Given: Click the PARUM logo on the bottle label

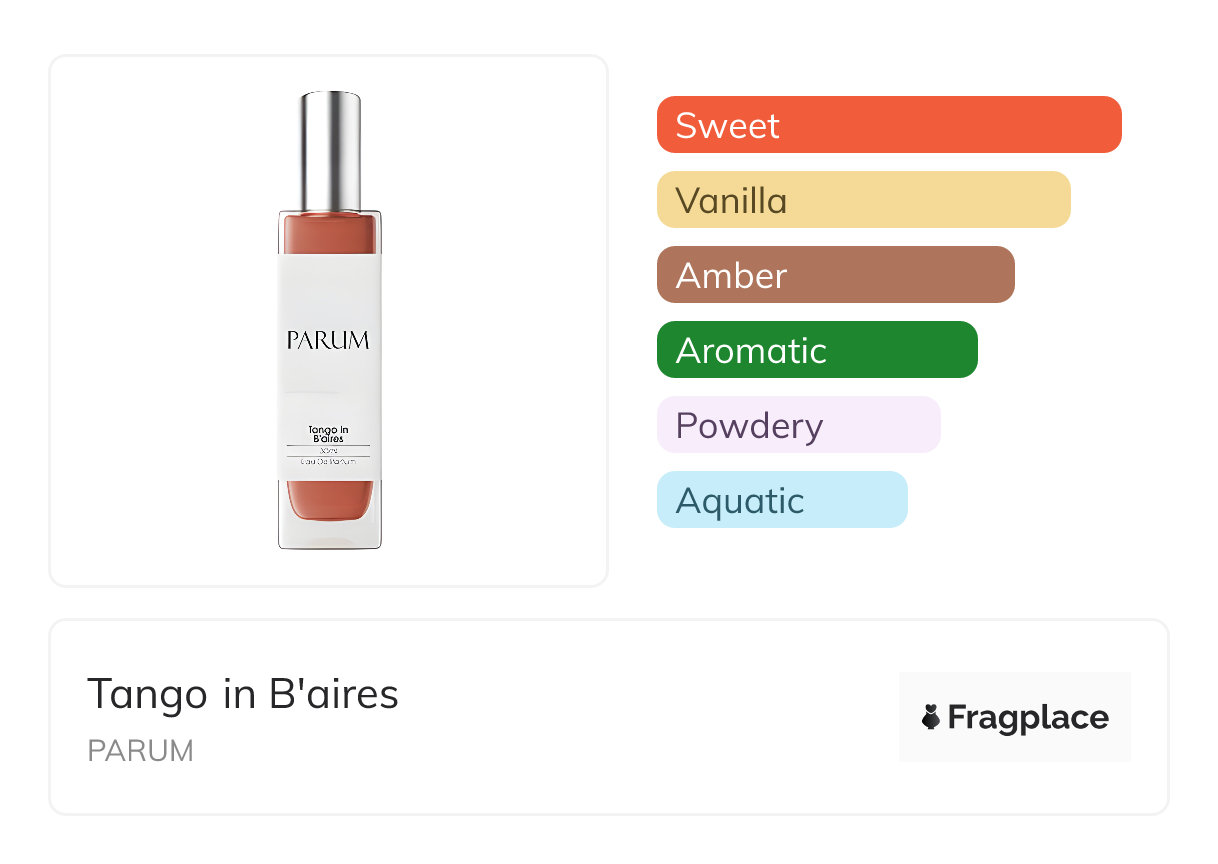Looking at the screenshot, I should pos(328,341).
